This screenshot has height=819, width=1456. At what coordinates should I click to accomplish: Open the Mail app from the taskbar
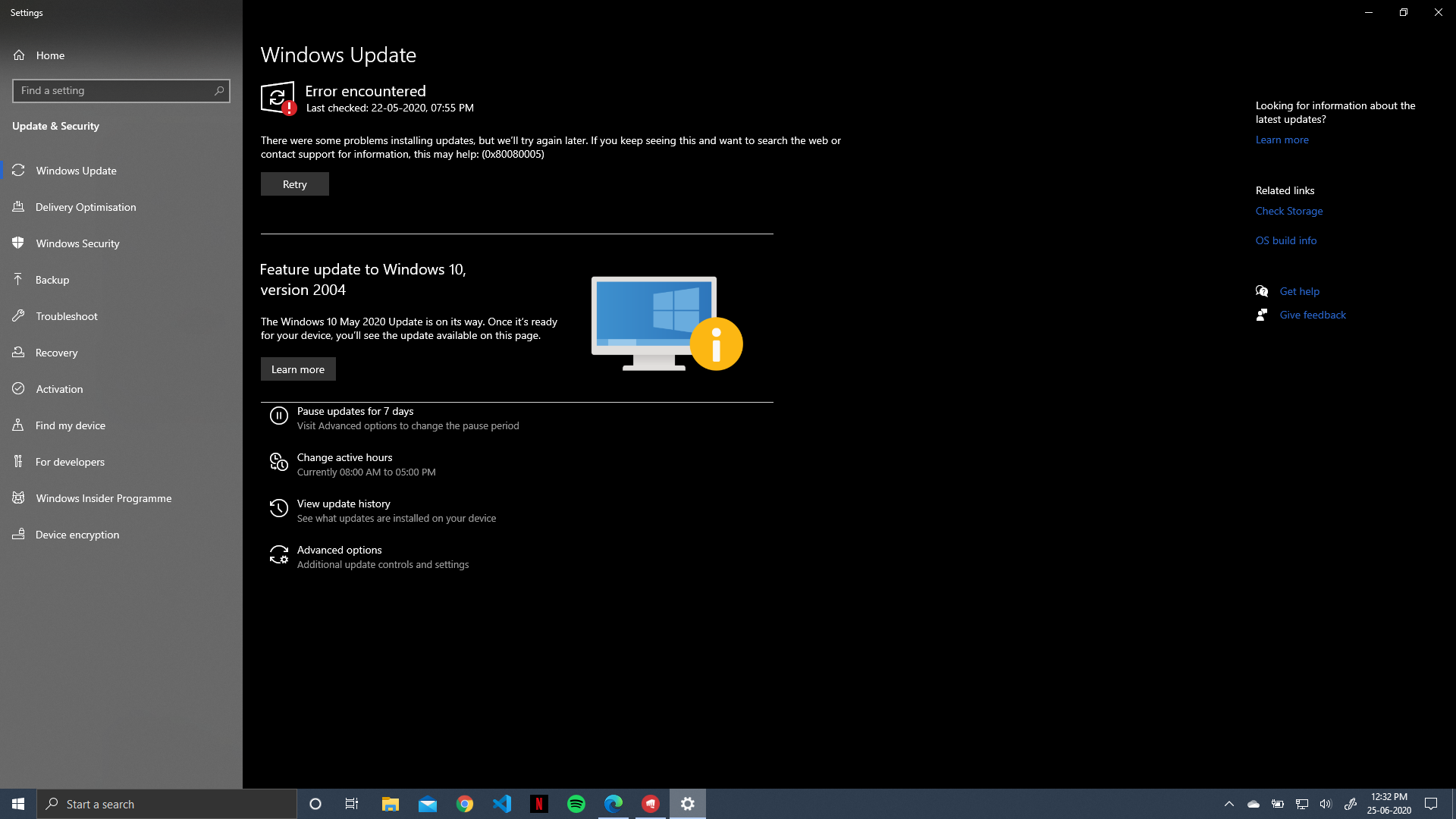point(428,804)
